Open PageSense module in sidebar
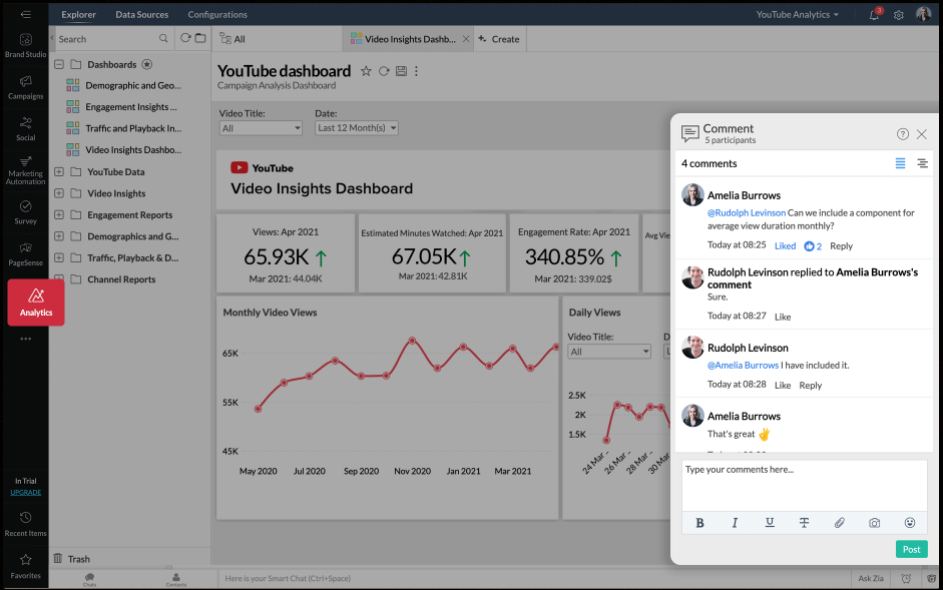The width and height of the screenshot is (943, 590). click(x=25, y=254)
